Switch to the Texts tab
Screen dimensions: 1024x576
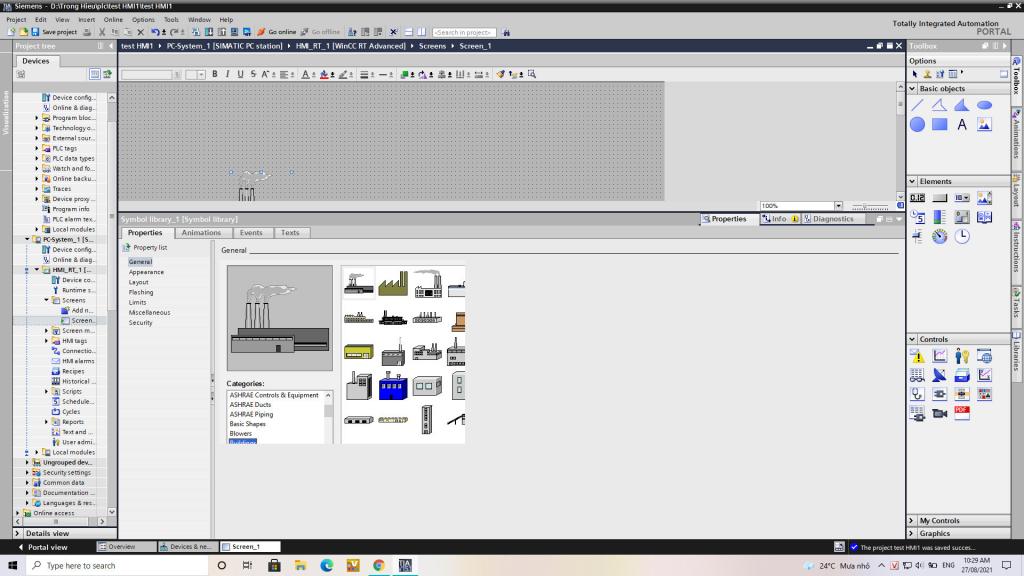coord(290,232)
